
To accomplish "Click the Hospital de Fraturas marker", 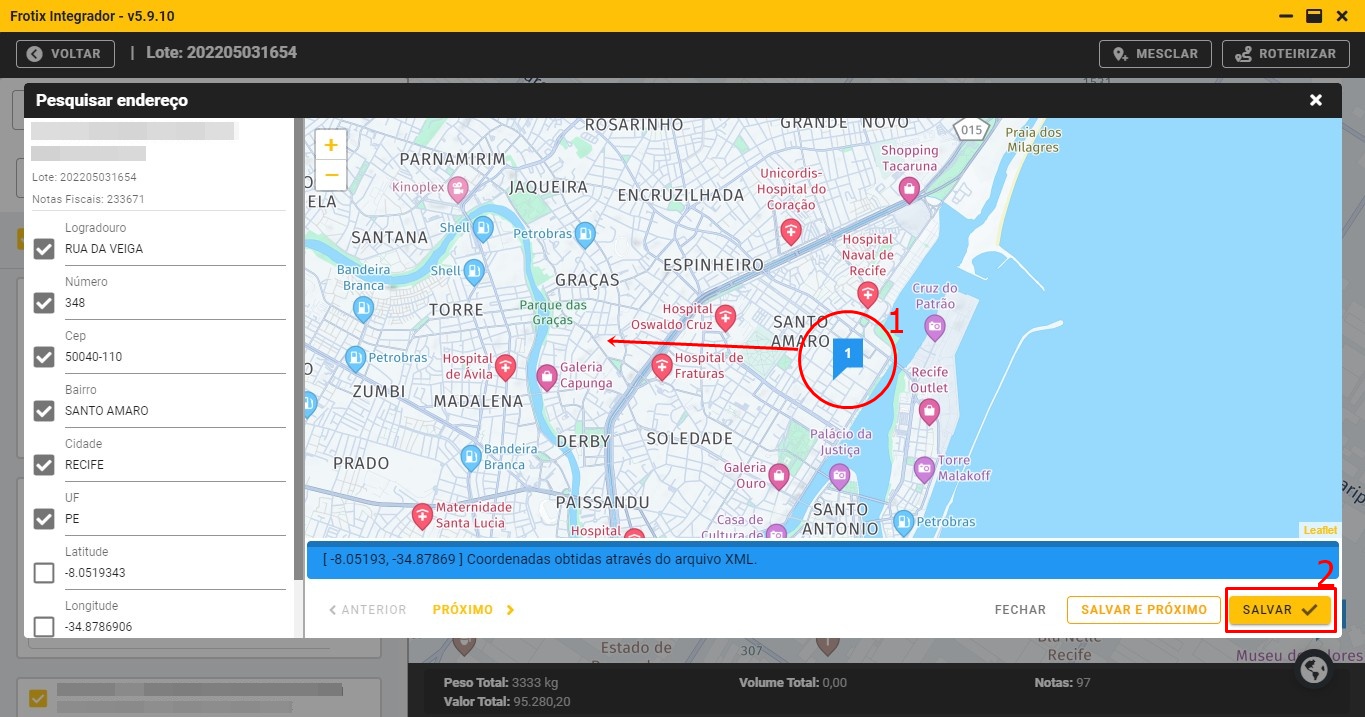I will point(662,367).
